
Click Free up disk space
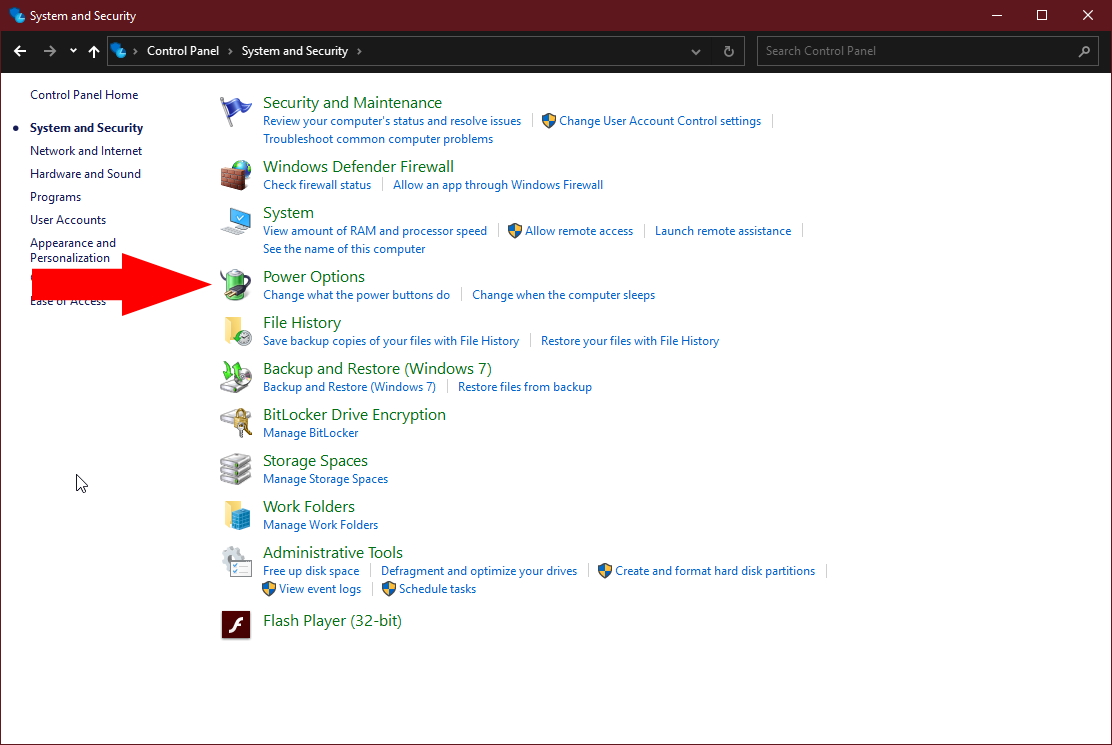tap(311, 571)
